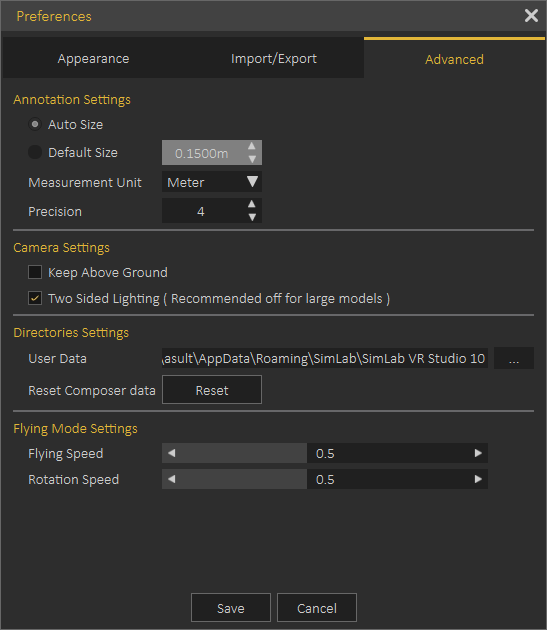Decrease Precision value with down arrow
Screen dimensions: 547x630
click(252, 217)
